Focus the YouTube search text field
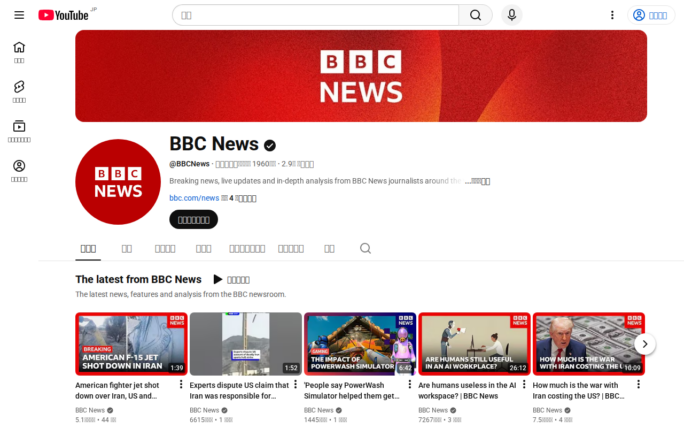 click(315, 15)
